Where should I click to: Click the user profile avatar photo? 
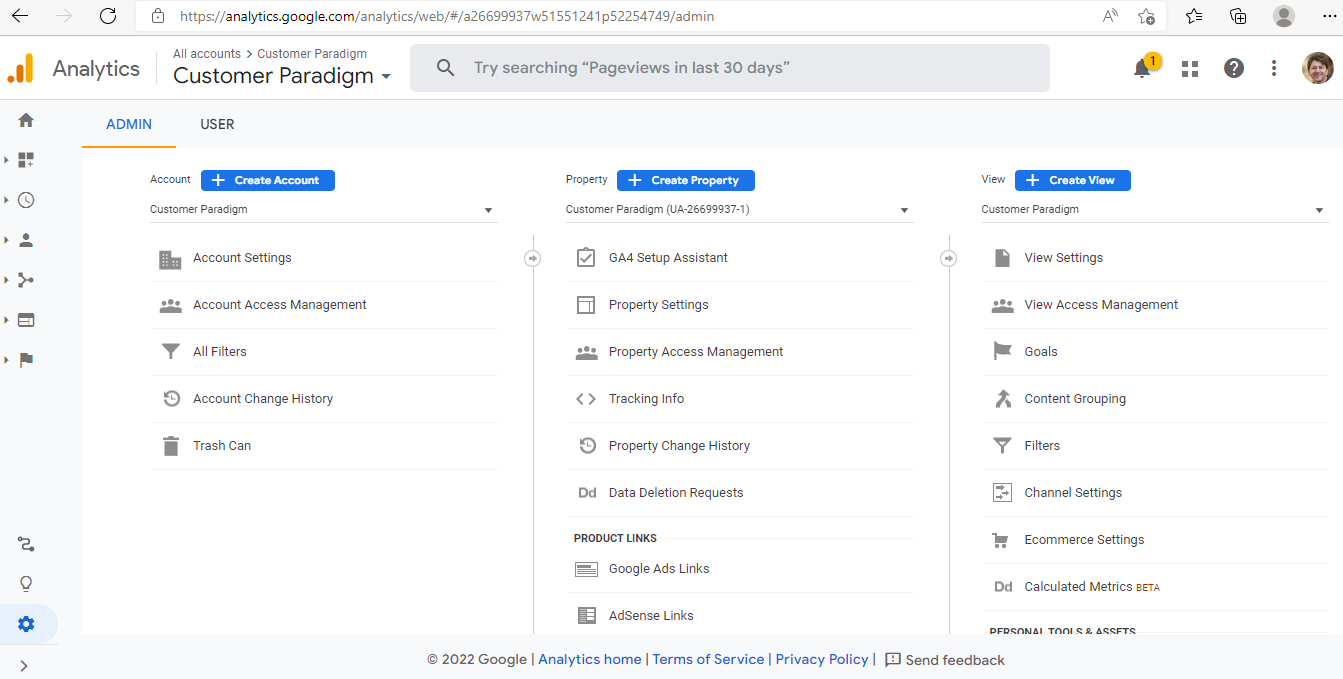coord(1318,68)
